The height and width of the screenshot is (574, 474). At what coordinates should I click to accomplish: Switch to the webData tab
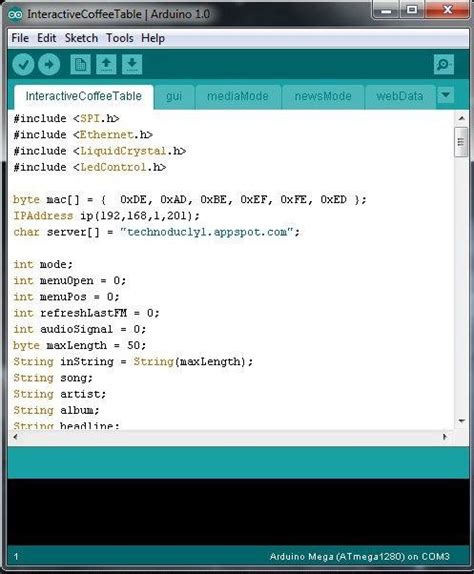point(400,97)
